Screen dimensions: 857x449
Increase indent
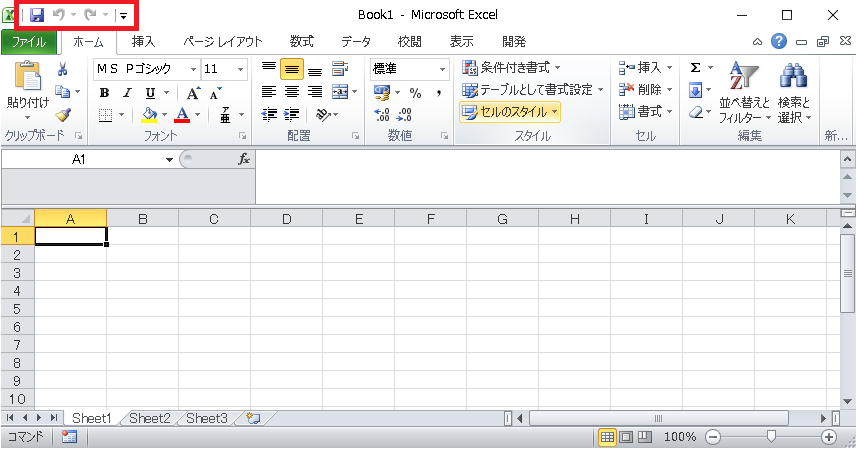click(x=292, y=114)
